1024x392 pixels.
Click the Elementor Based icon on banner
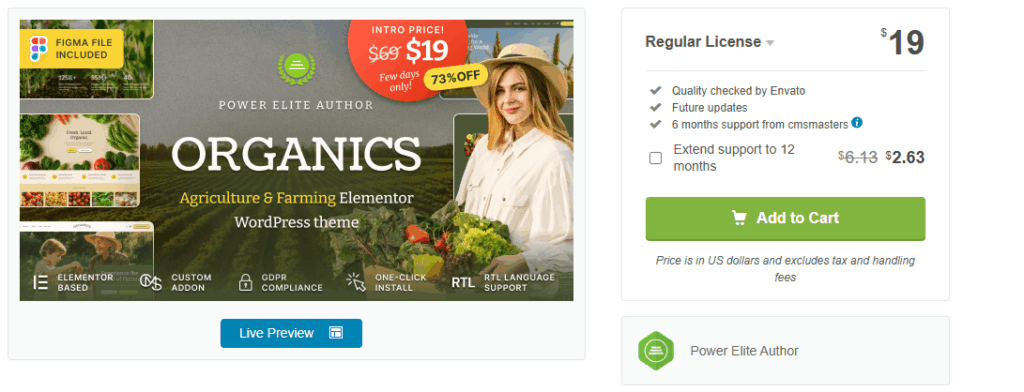click(x=40, y=282)
